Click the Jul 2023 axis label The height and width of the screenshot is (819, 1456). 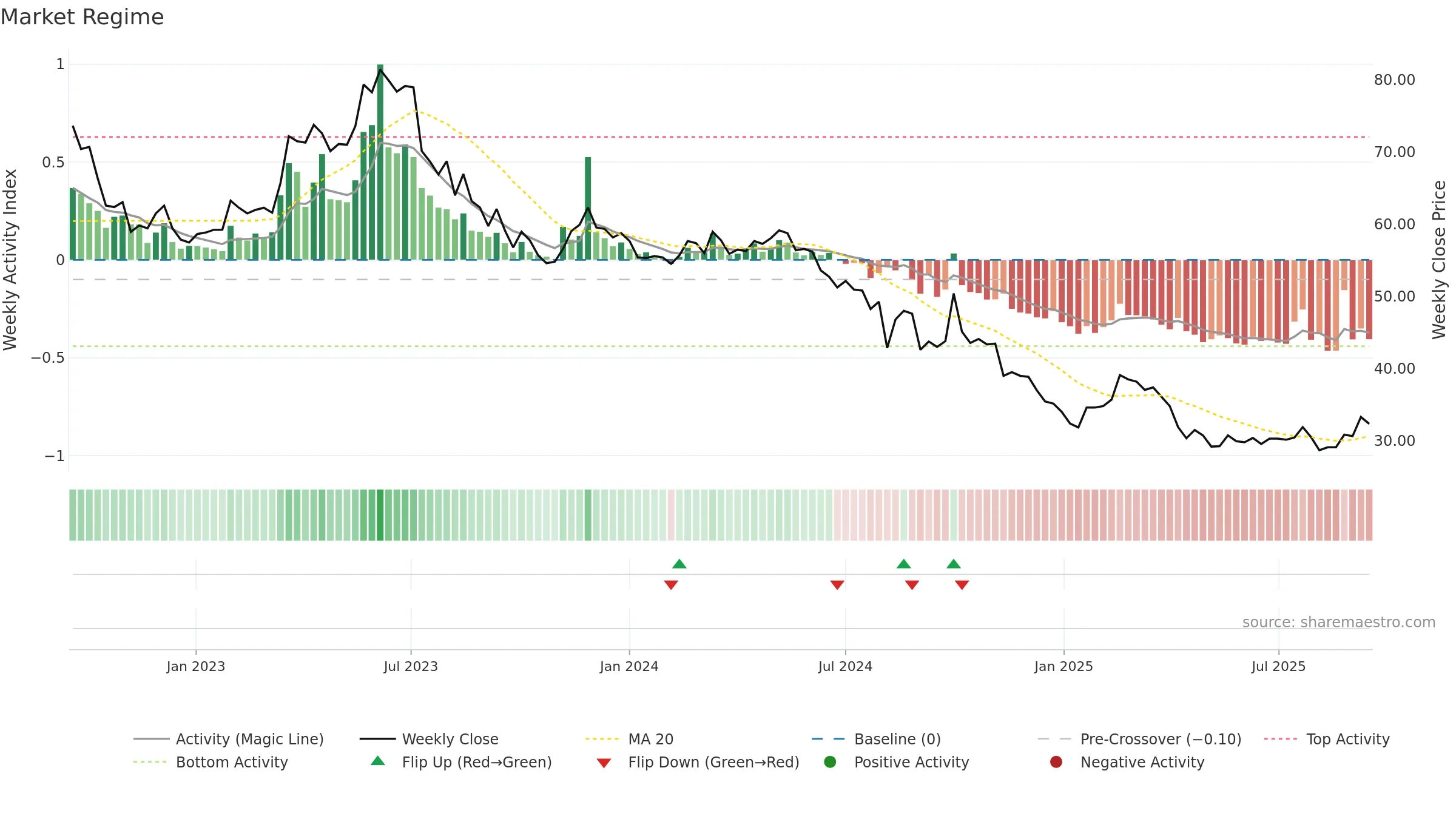point(411,666)
